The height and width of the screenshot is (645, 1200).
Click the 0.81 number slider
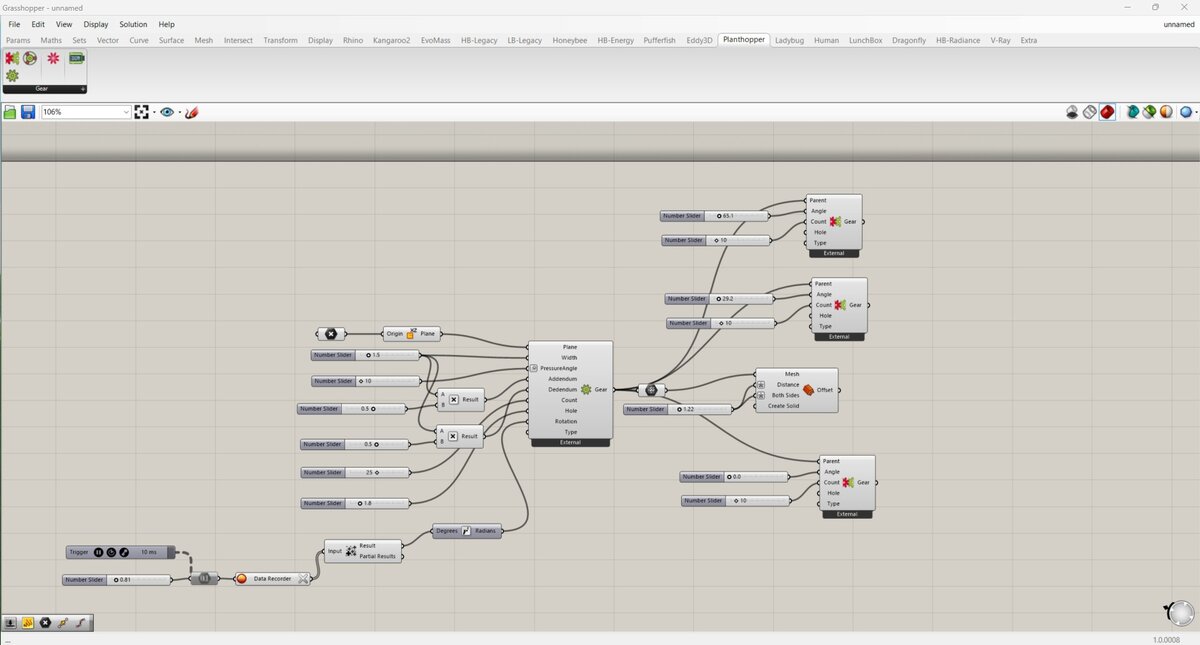pyautogui.click(x=117, y=580)
